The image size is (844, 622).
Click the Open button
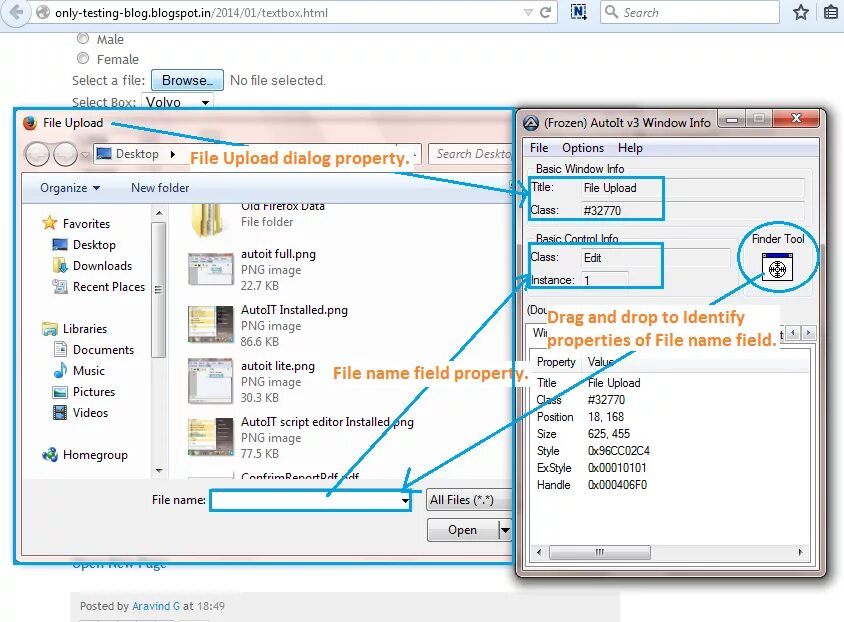pyautogui.click(x=462, y=530)
